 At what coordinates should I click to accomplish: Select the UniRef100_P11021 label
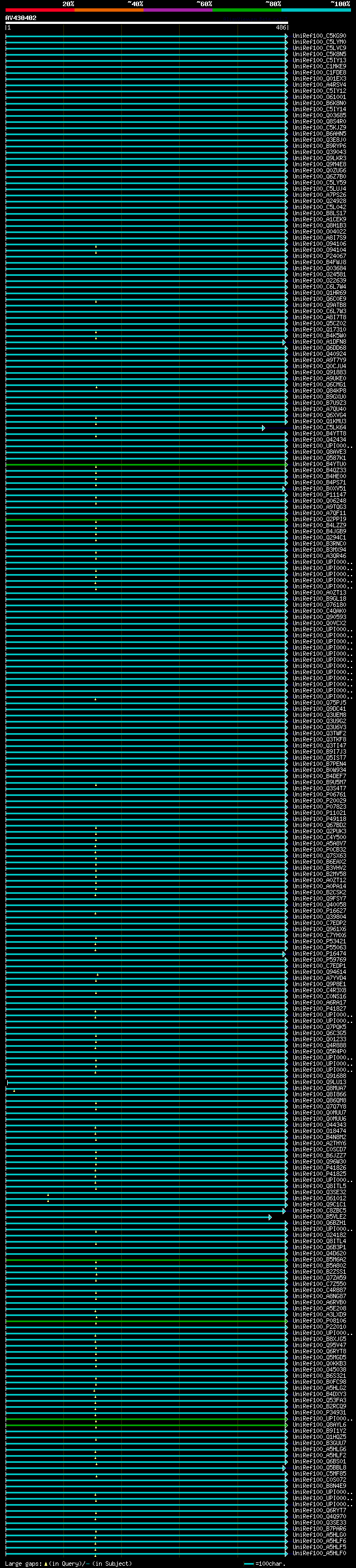point(319,813)
